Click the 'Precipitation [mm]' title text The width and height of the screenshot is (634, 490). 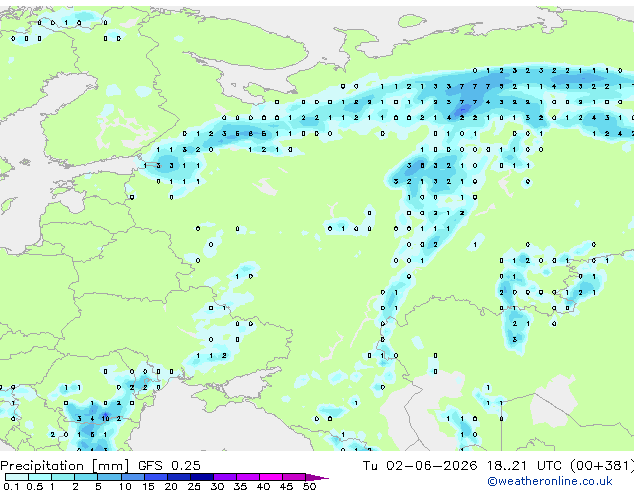[65, 466]
